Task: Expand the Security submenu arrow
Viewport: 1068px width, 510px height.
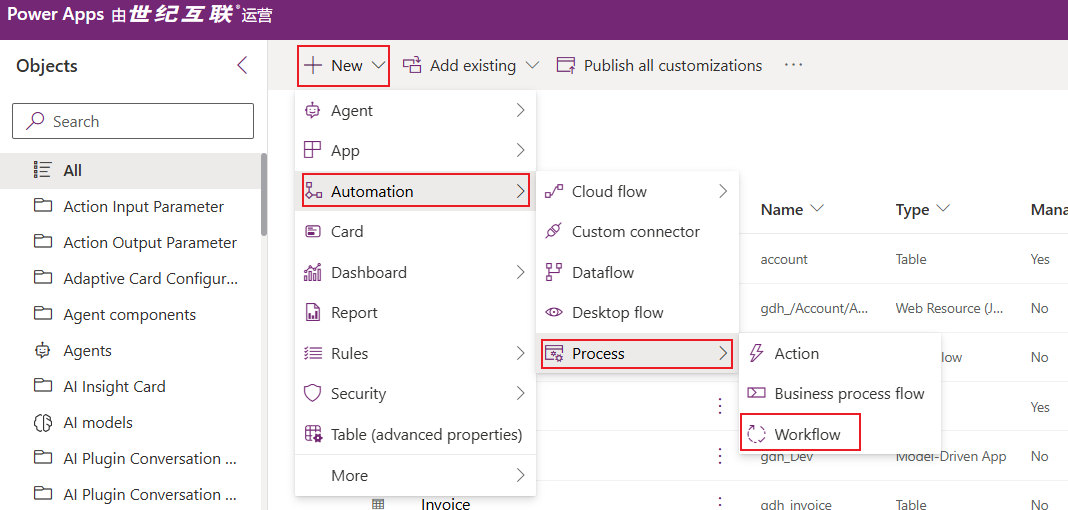Action: [520, 394]
